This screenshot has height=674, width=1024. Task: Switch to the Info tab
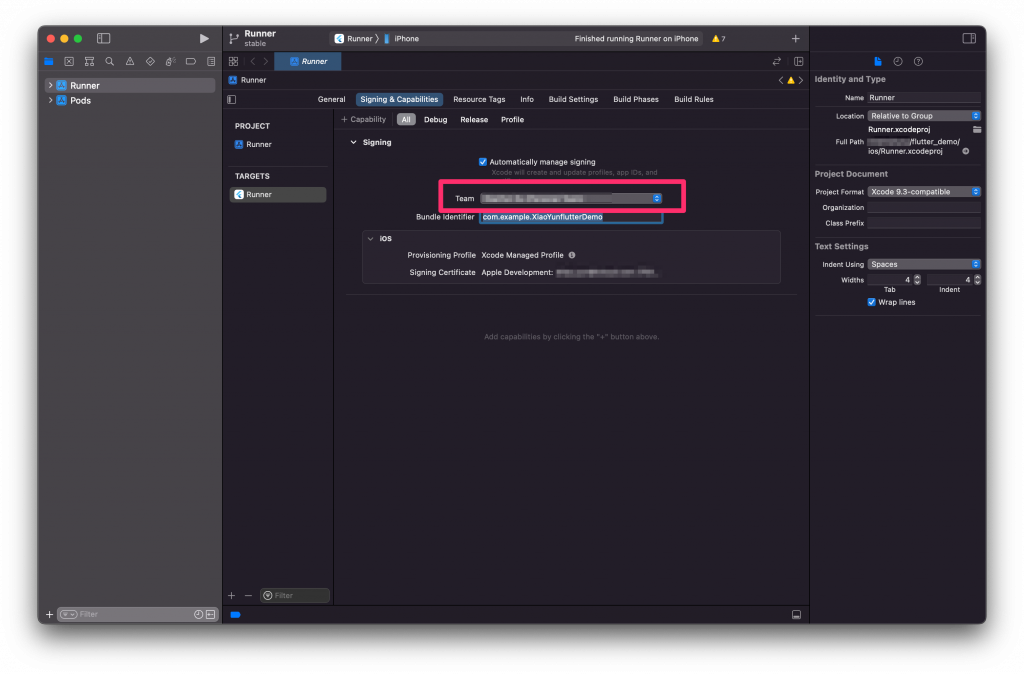tap(526, 99)
